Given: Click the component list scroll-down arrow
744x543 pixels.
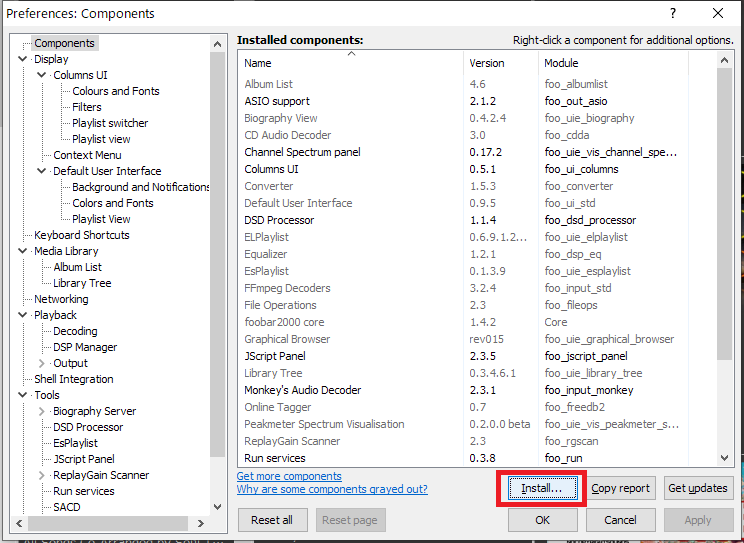Looking at the screenshot, I should pos(725,458).
